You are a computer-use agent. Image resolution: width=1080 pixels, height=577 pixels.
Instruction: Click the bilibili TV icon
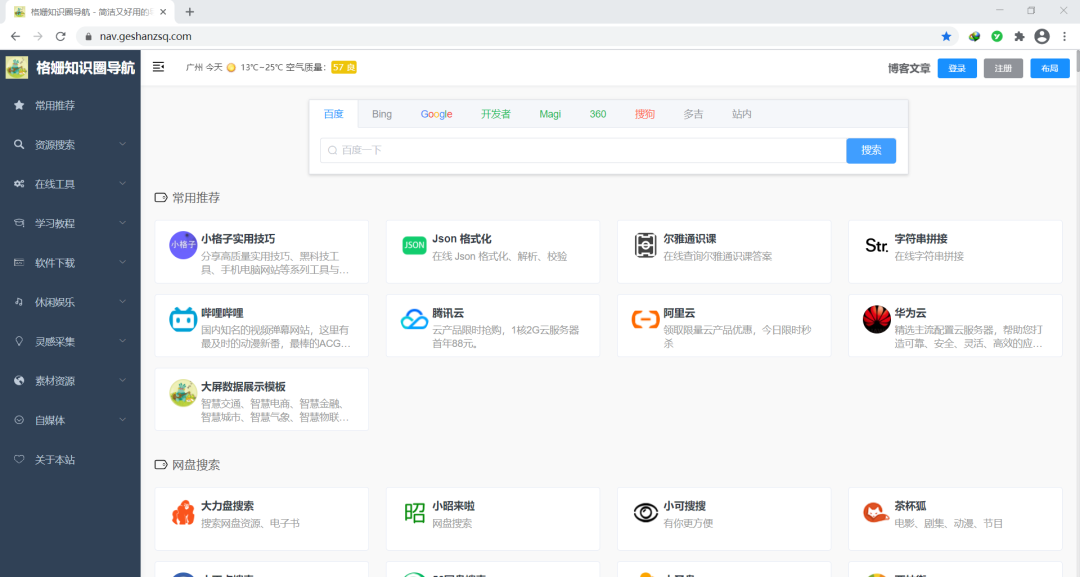click(x=183, y=319)
